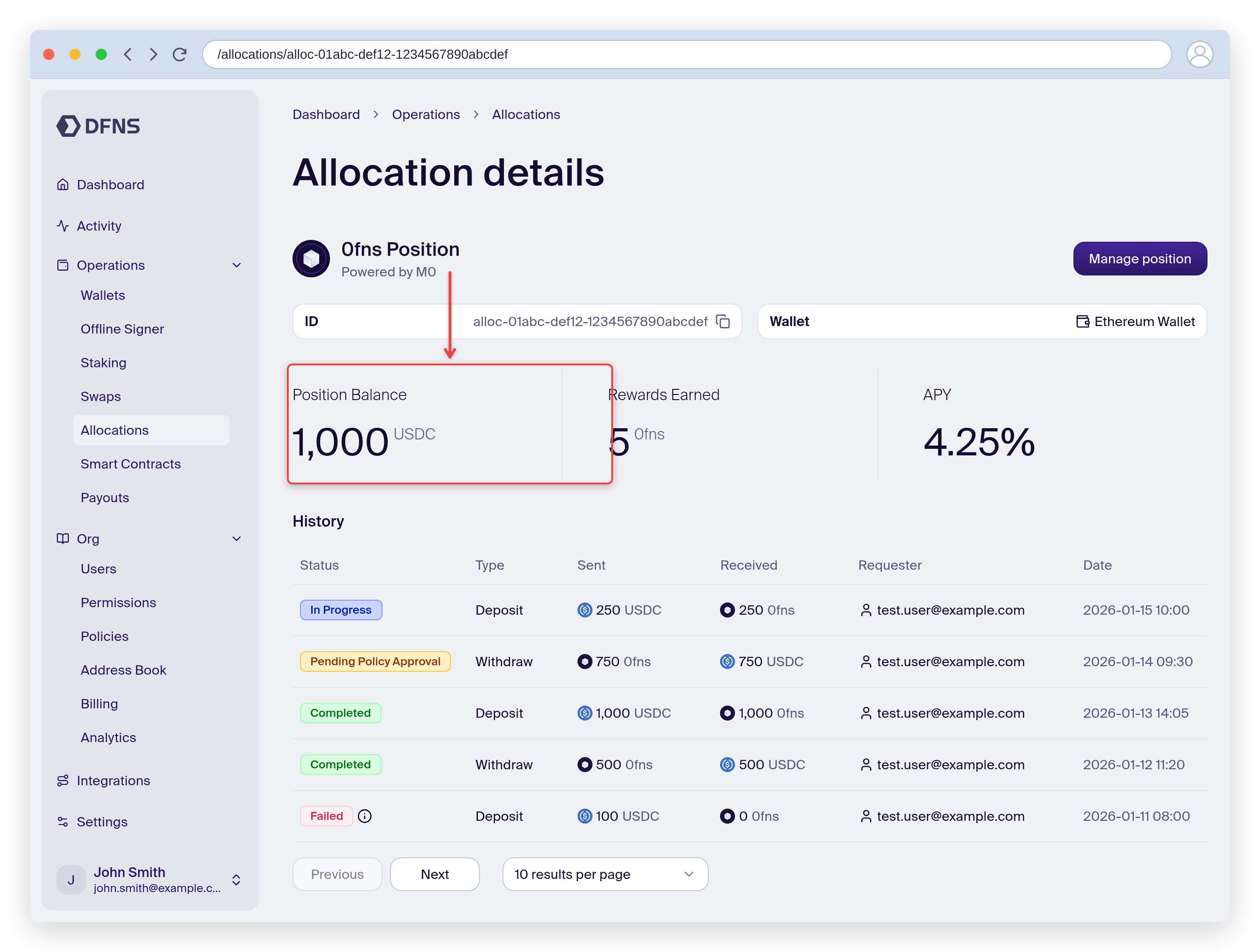Click the Ofns icon beside 500 Ofns
This screenshot has height=952, width=1260.
pos(585,765)
